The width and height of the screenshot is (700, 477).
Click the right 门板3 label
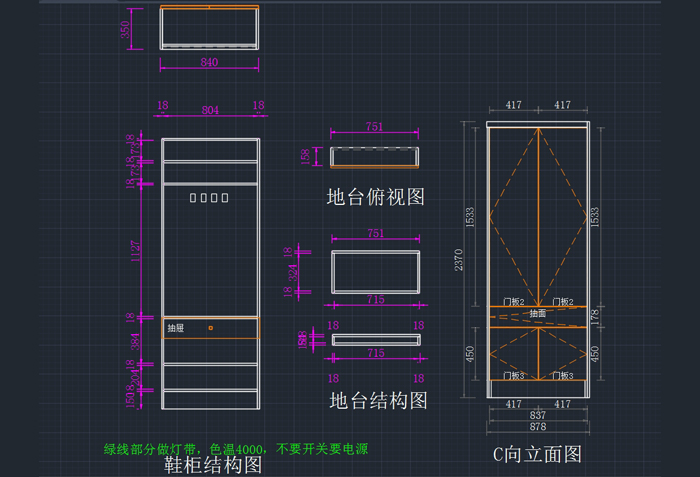[x=563, y=376]
